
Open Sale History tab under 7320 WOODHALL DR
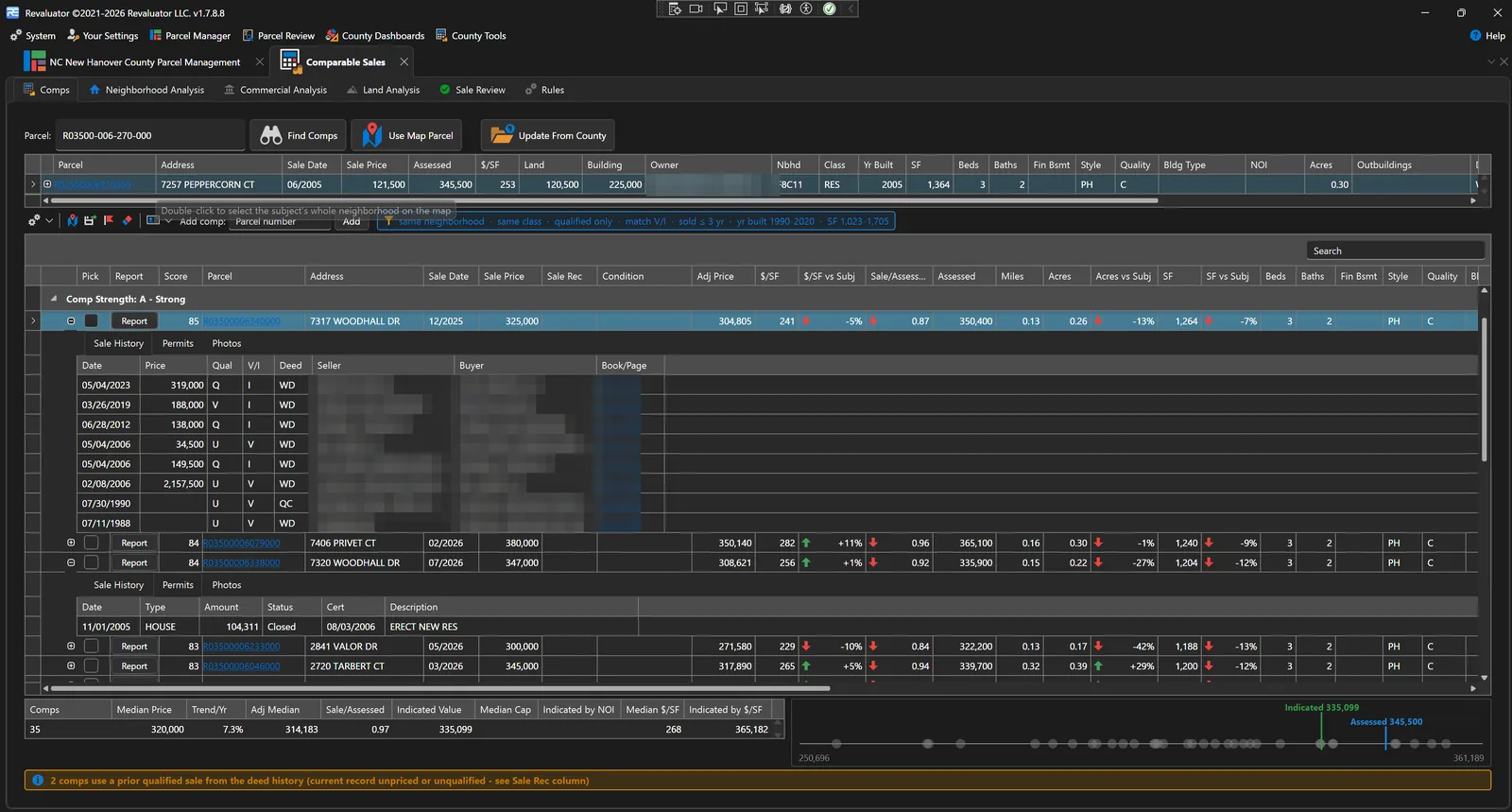click(118, 585)
